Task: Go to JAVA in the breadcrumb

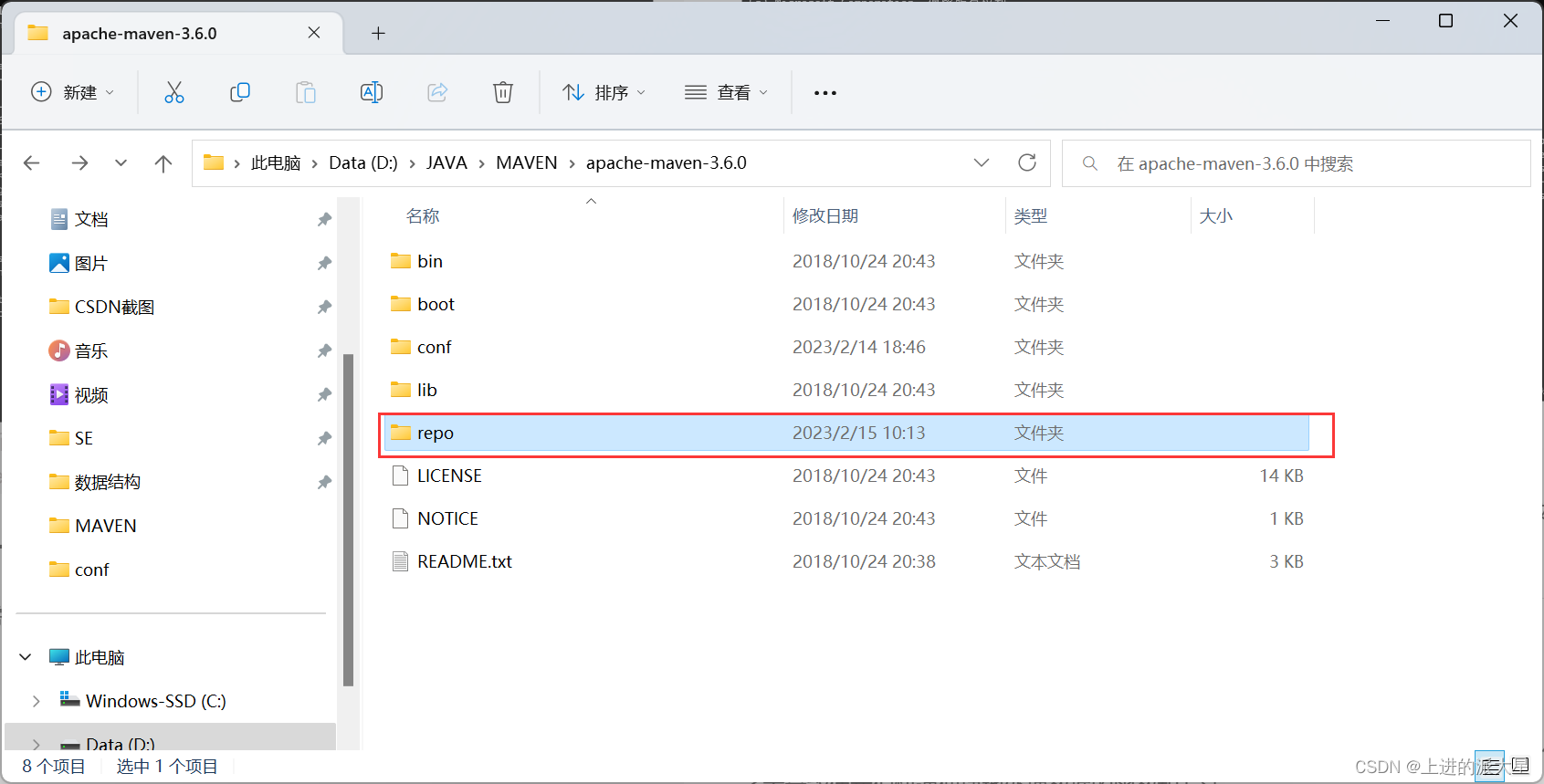Action: click(x=446, y=163)
